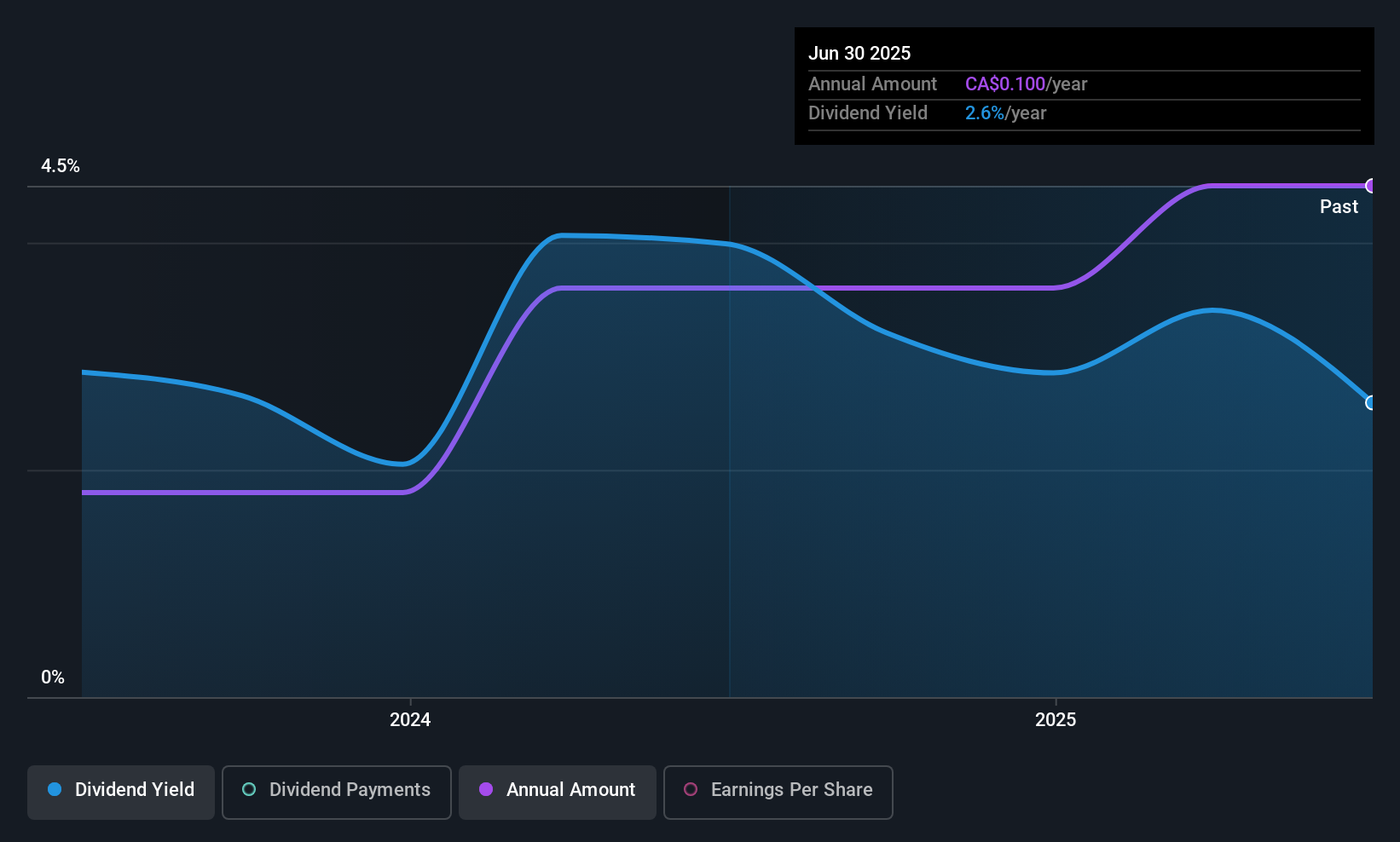Click the Annual Amount label in tooltip
Image resolution: width=1400 pixels, height=842 pixels.
(x=872, y=84)
